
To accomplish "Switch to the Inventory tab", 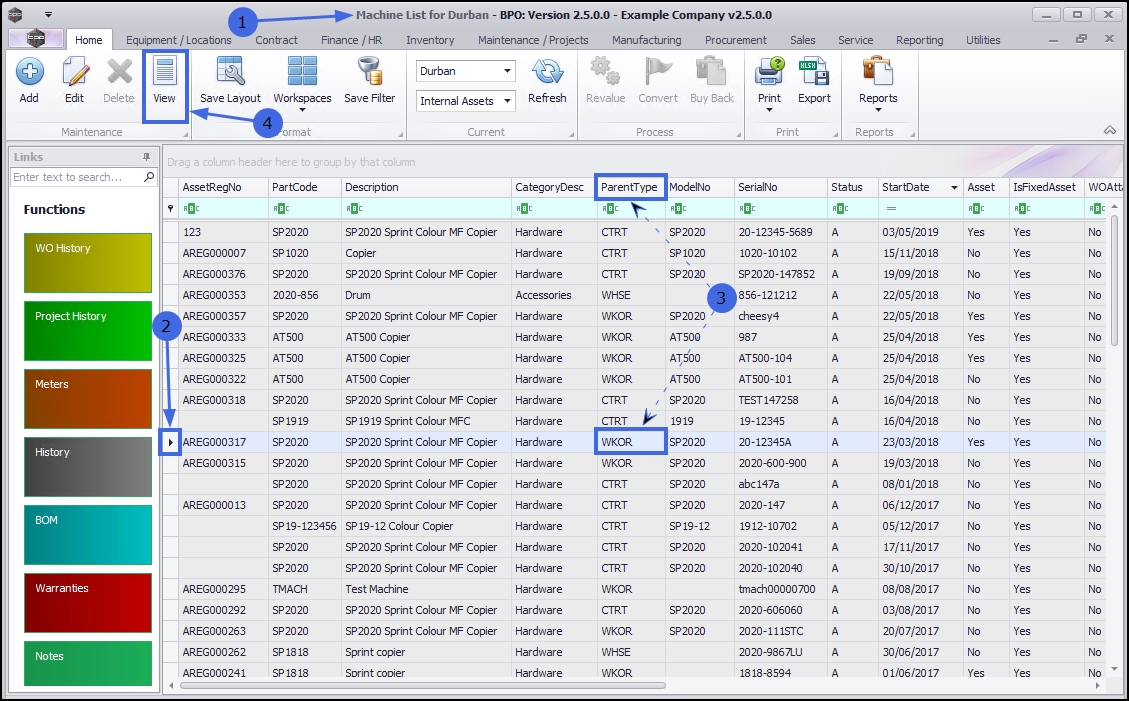I will [430, 40].
